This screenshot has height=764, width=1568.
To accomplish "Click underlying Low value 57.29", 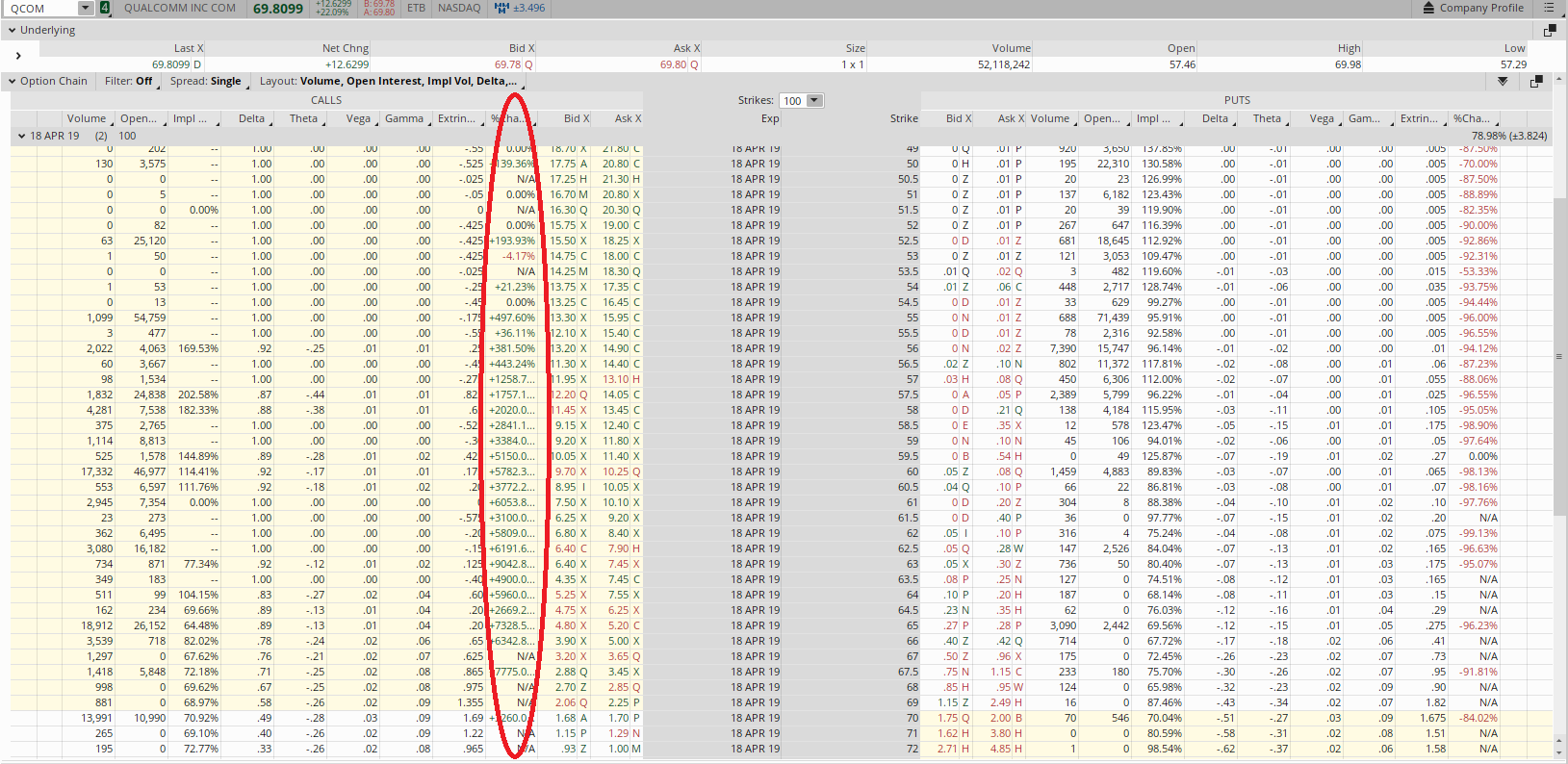I will click(x=1513, y=64).
